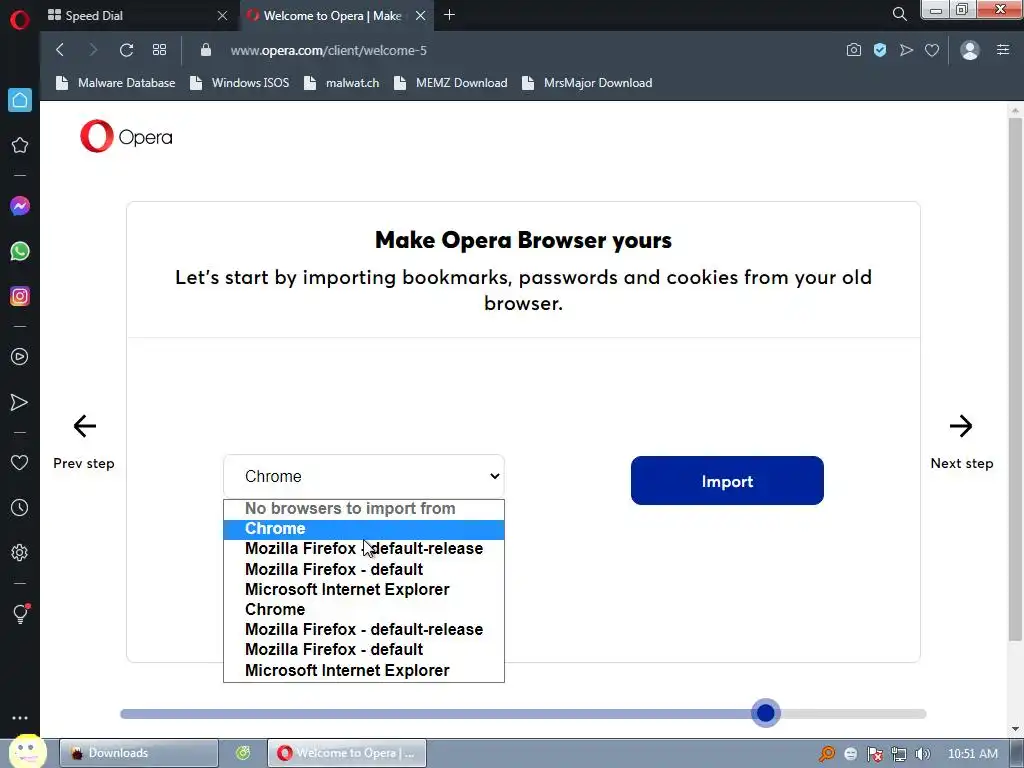The height and width of the screenshot is (768, 1024).
Task: Open Bookmarks star in sidebar
Action: [20, 145]
